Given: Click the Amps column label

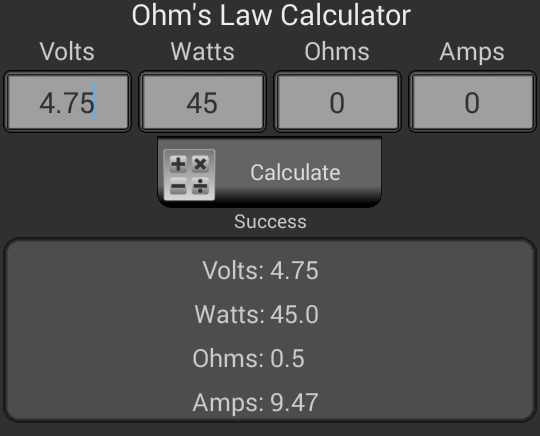Looking at the screenshot, I should (x=472, y=52).
